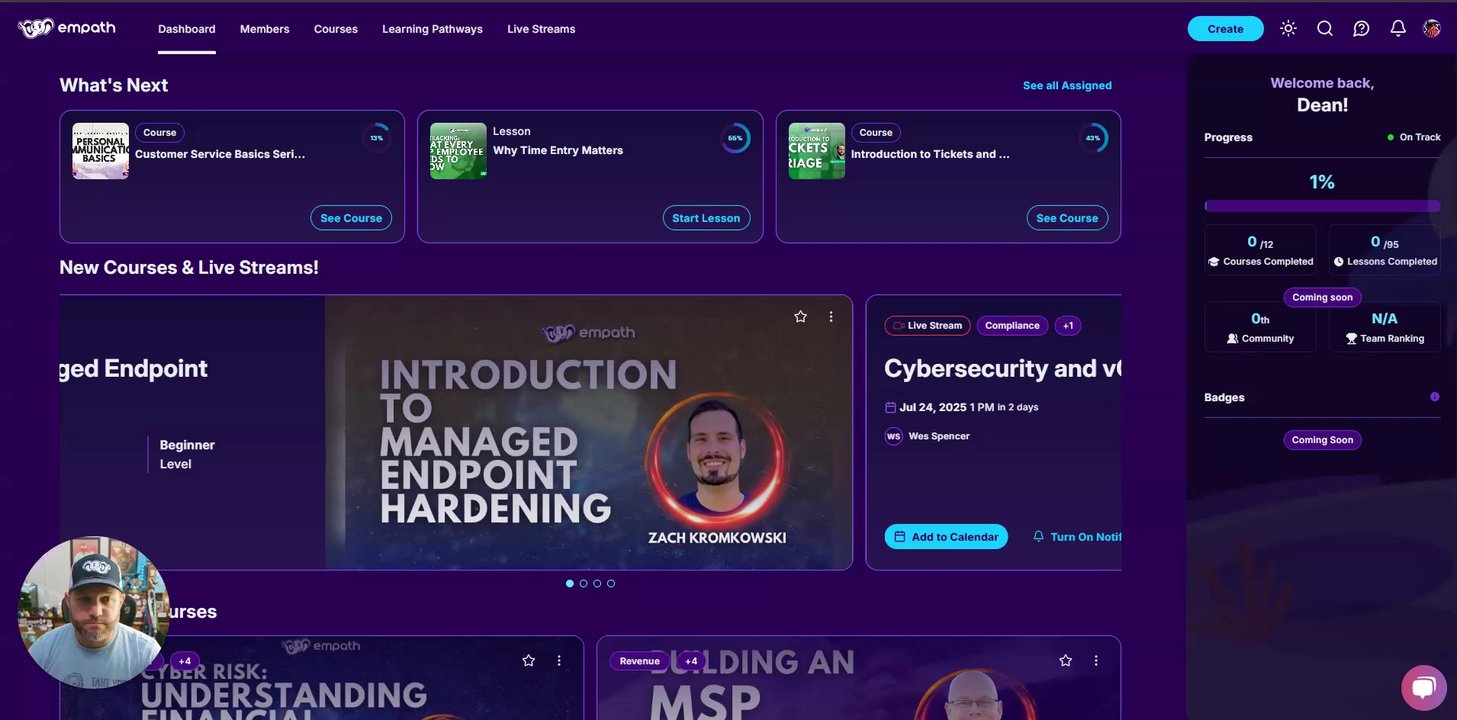Click the Courses Completed graduation cap icon

point(1214,262)
